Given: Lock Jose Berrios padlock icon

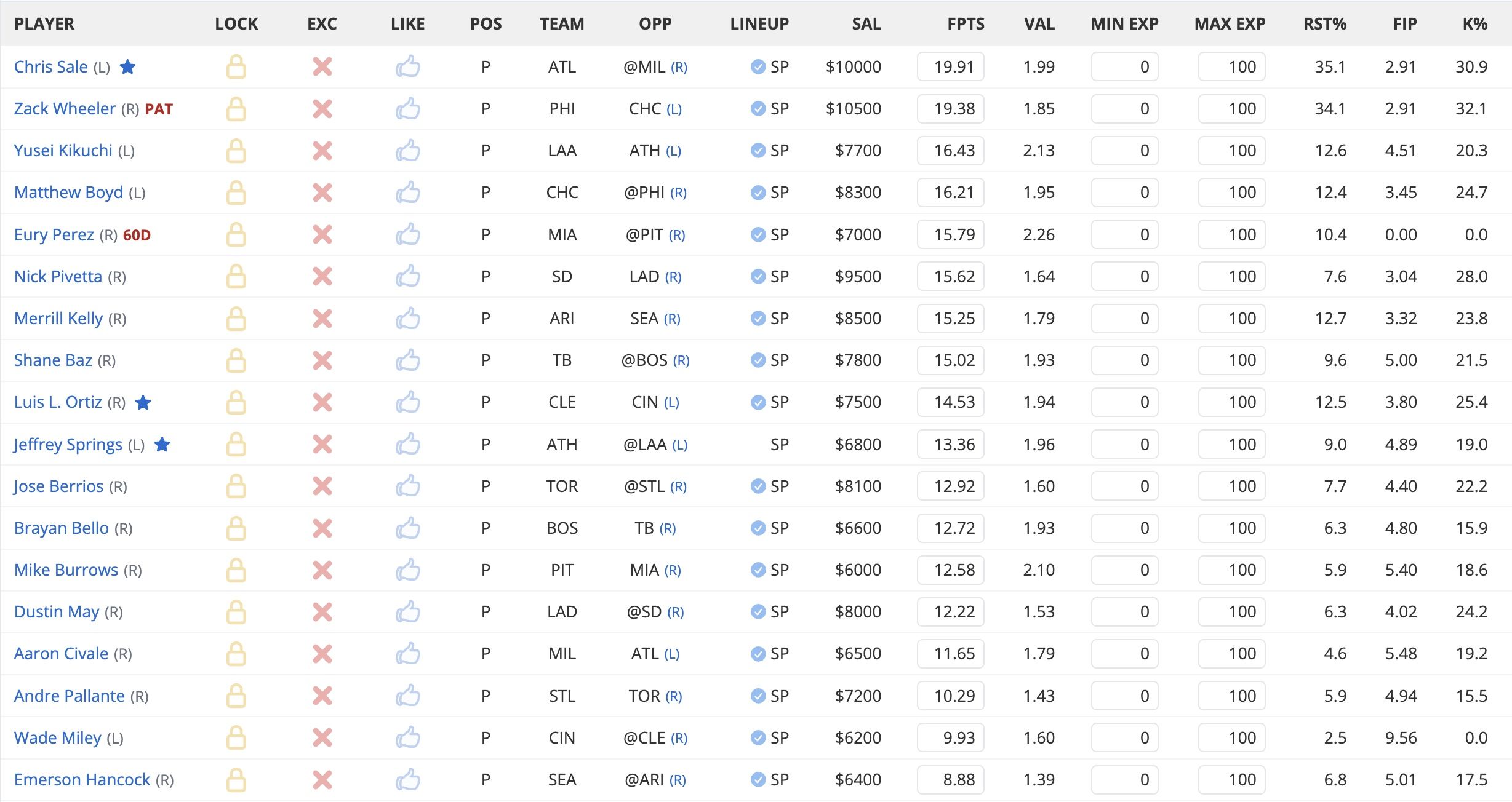Looking at the screenshot, I should click(236, 486).
